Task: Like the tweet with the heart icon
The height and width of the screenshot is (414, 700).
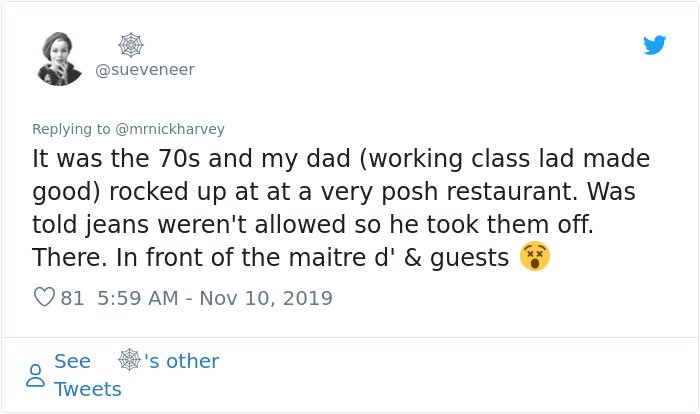Action: 44,297
